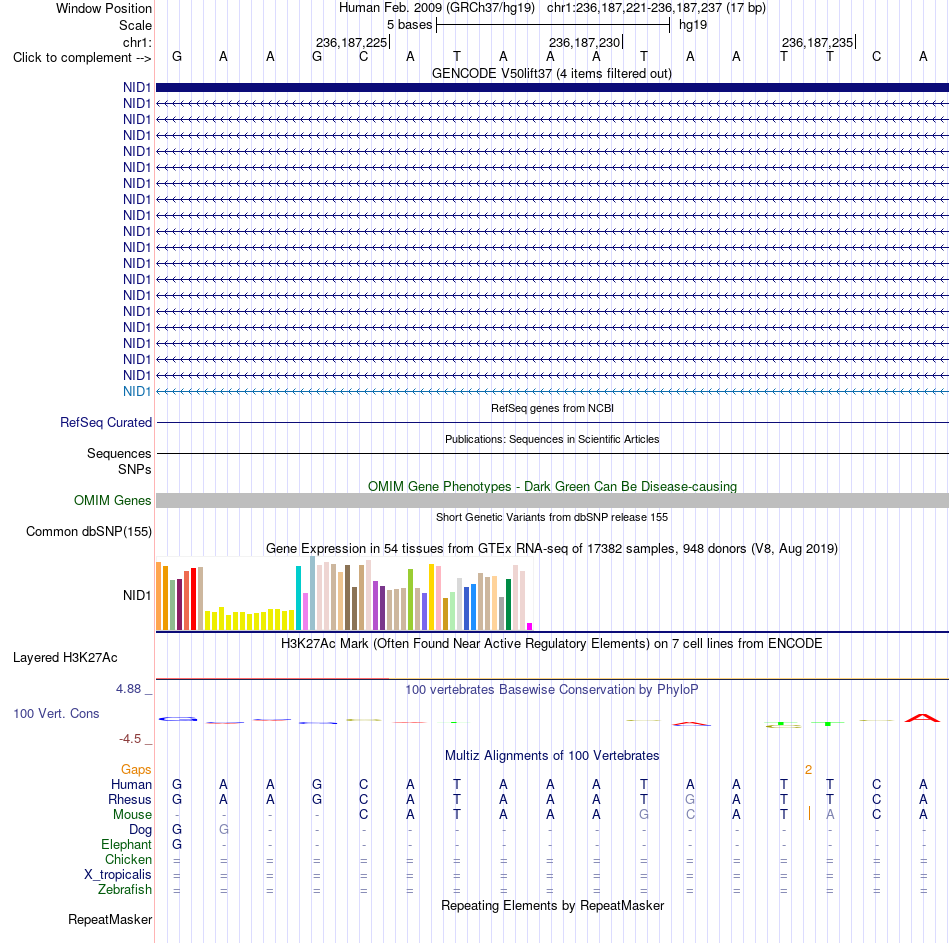Click the 'Zebrafish' alignment row label
This screenshot has height=943, width=950.
pyautogui.click(x=125, y=890)
